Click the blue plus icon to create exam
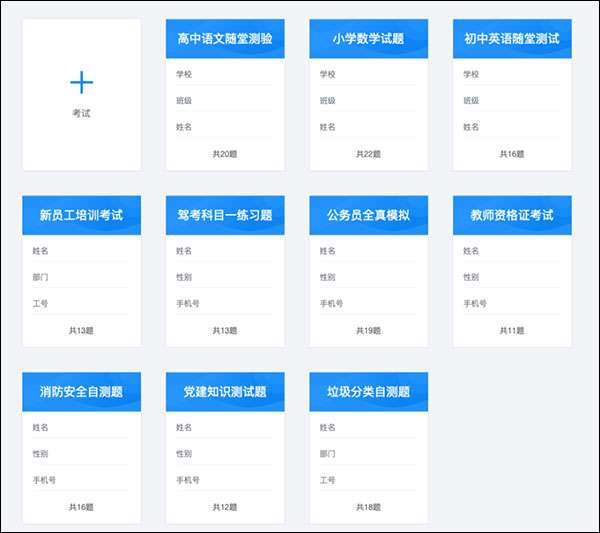The height and width of the screenshot is (533, 600). [x=81, y=83]
